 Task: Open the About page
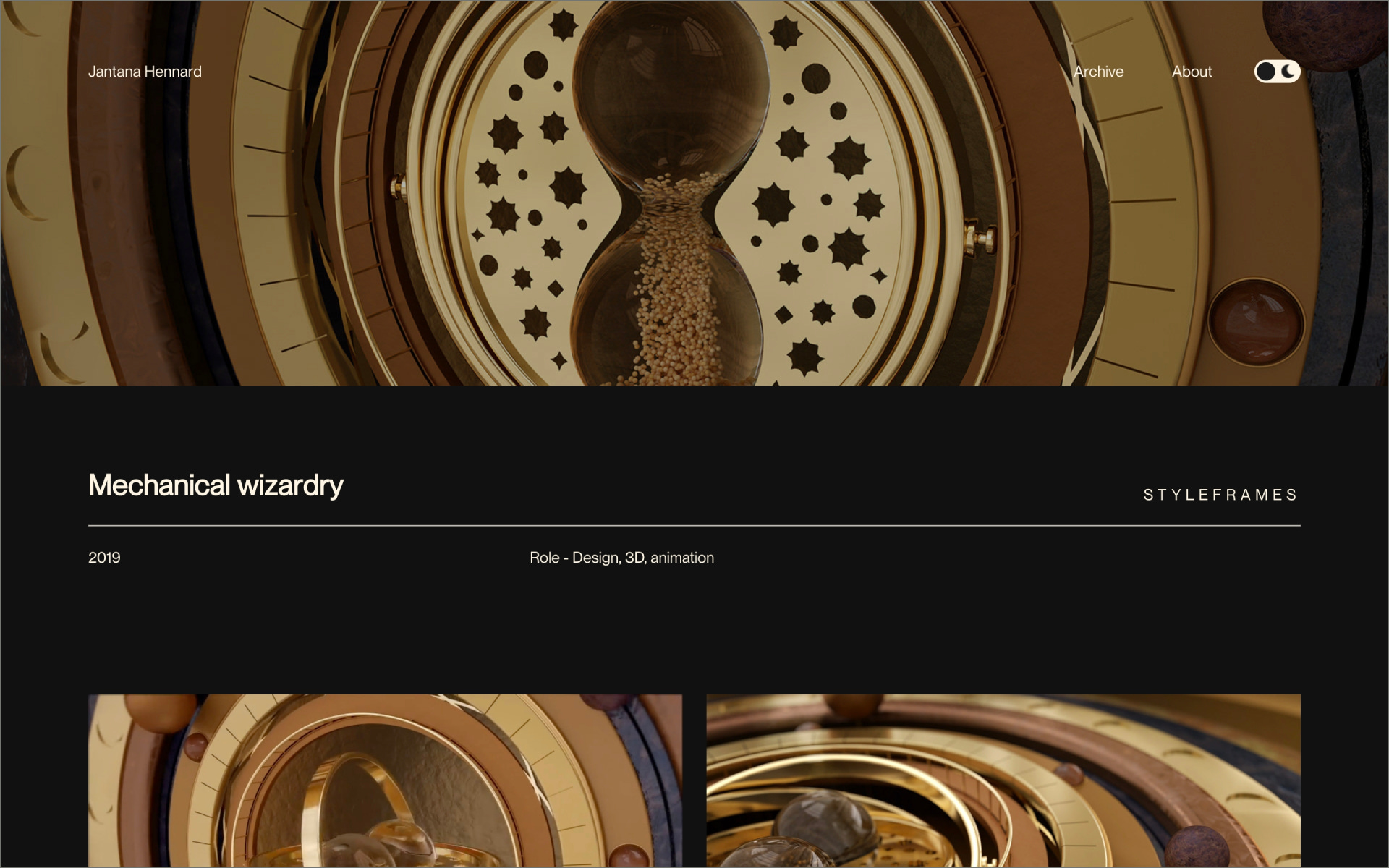pyautogui.click(x=1192, y=72)
